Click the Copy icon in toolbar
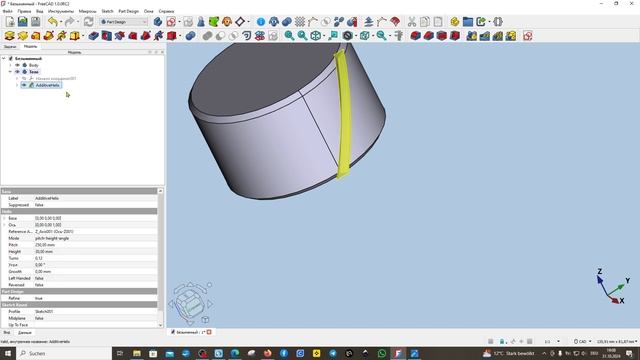This screenshot has width=640, height=360. pos(424,22)
